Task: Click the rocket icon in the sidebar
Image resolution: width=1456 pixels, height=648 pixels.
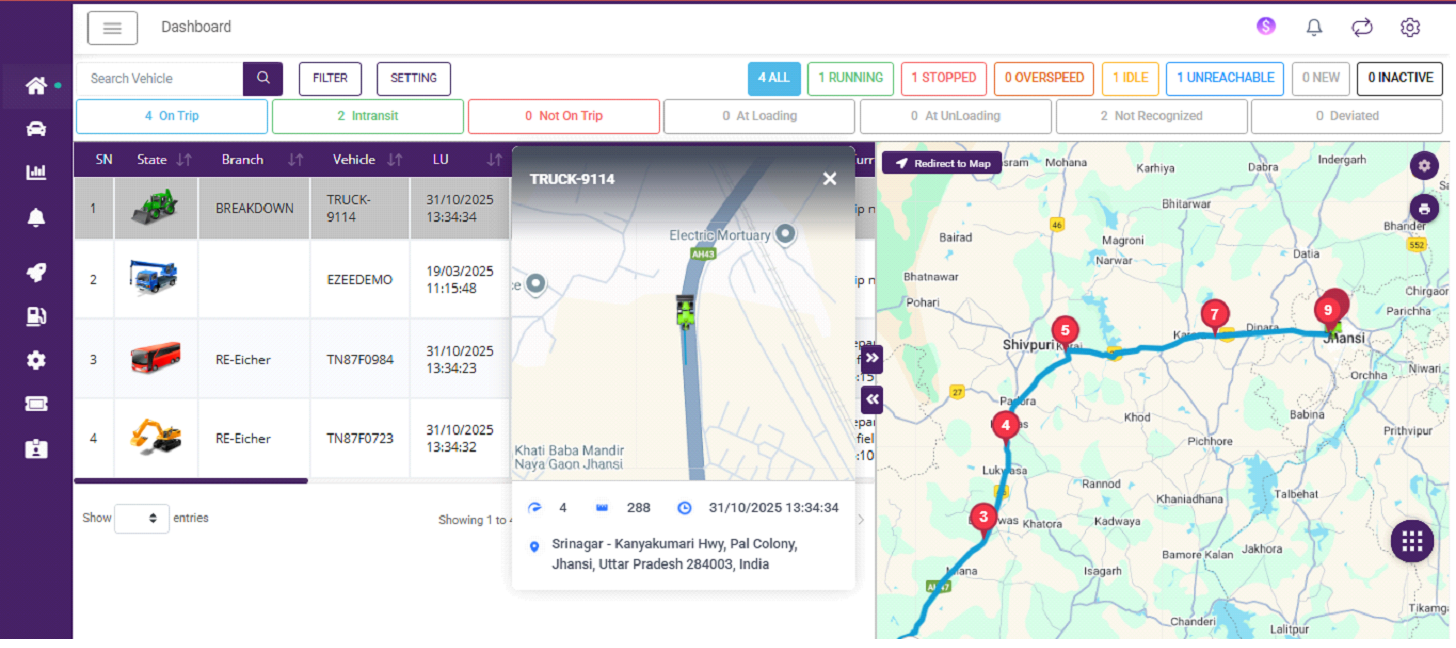Action: pos(36,272)
